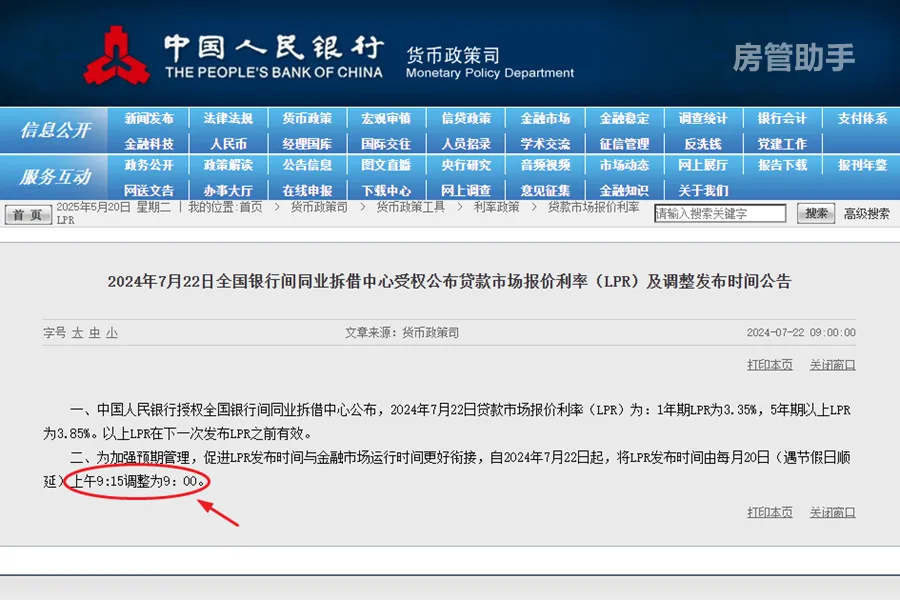The width and height of the screenshot is (900, 600).
Task: Open 货币政策工具 breadcrumb link
Action: click(410, 207)
